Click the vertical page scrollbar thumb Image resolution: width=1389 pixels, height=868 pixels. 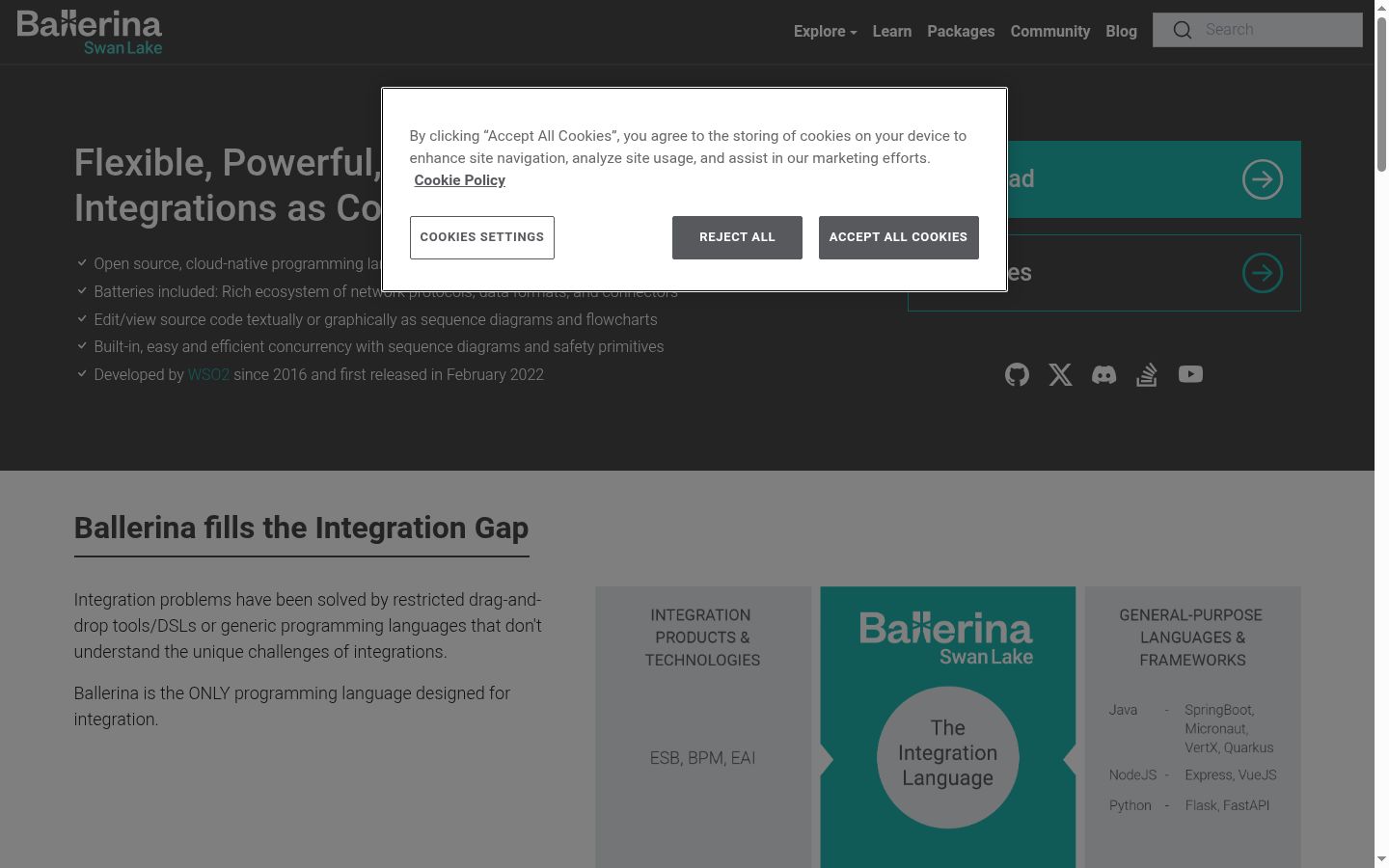tap(1381, 93)
